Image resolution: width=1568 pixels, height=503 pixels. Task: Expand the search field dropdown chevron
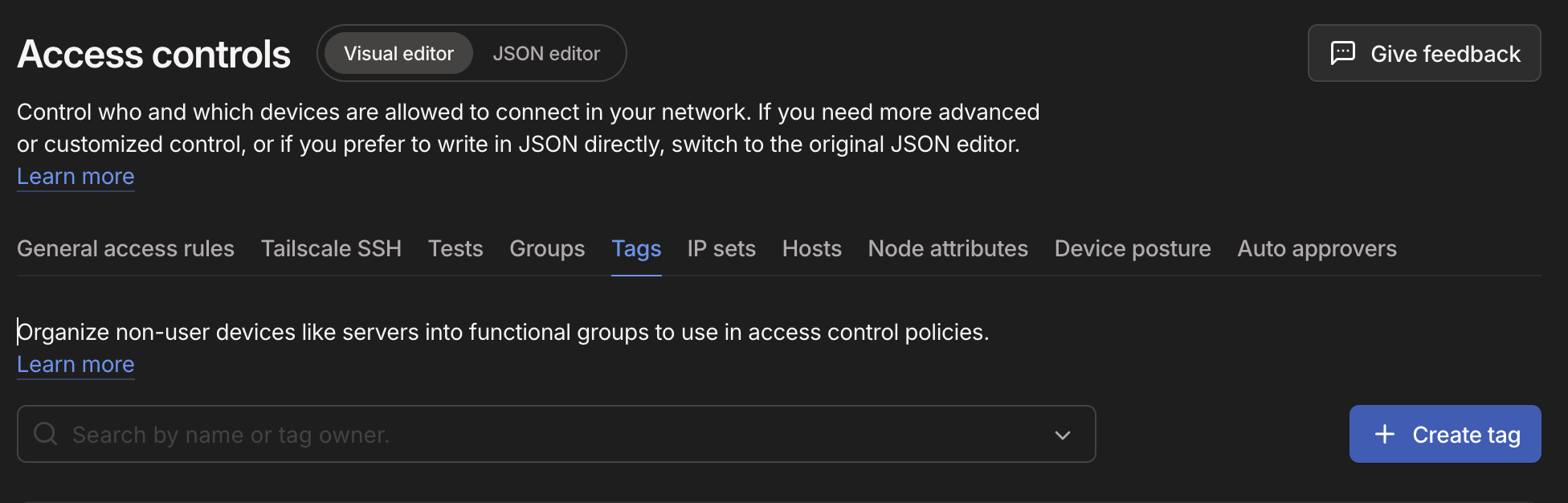click(x=1062, y=435)
